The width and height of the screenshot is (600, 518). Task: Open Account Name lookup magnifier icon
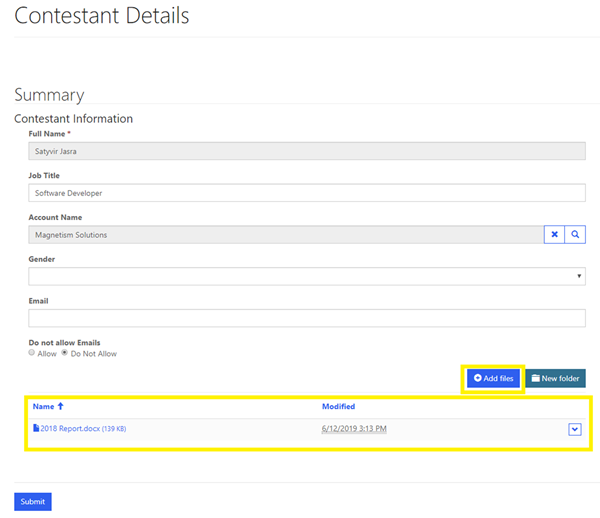[575, 234]
